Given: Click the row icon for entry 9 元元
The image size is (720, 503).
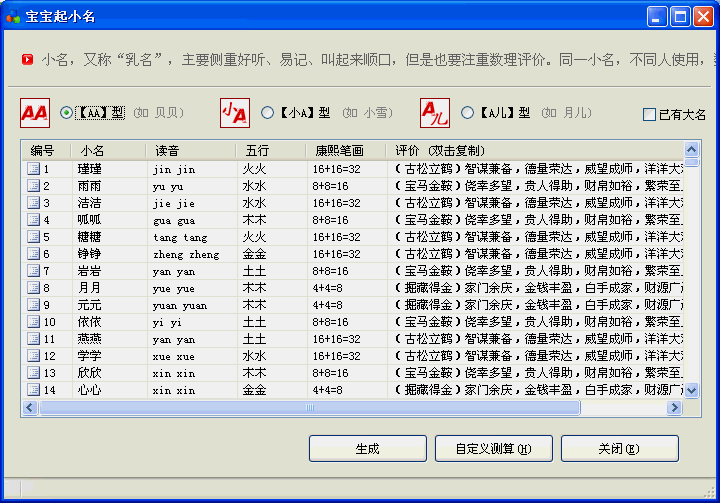Looking at the screenshot, I should (x=33, y=305).
